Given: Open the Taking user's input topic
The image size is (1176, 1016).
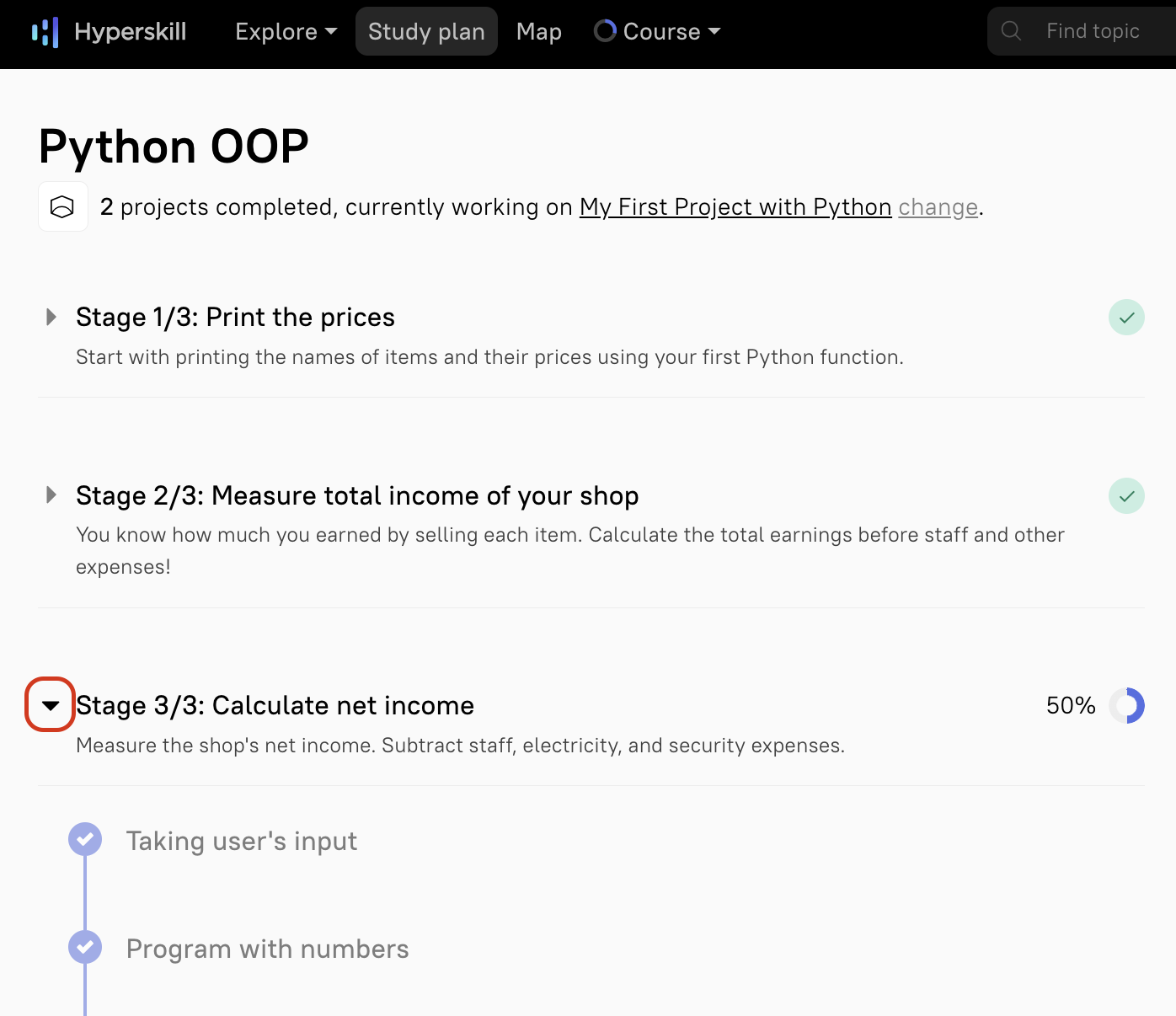Looking at the screenshot, I should pyautogui.click(x=242, y=841).
